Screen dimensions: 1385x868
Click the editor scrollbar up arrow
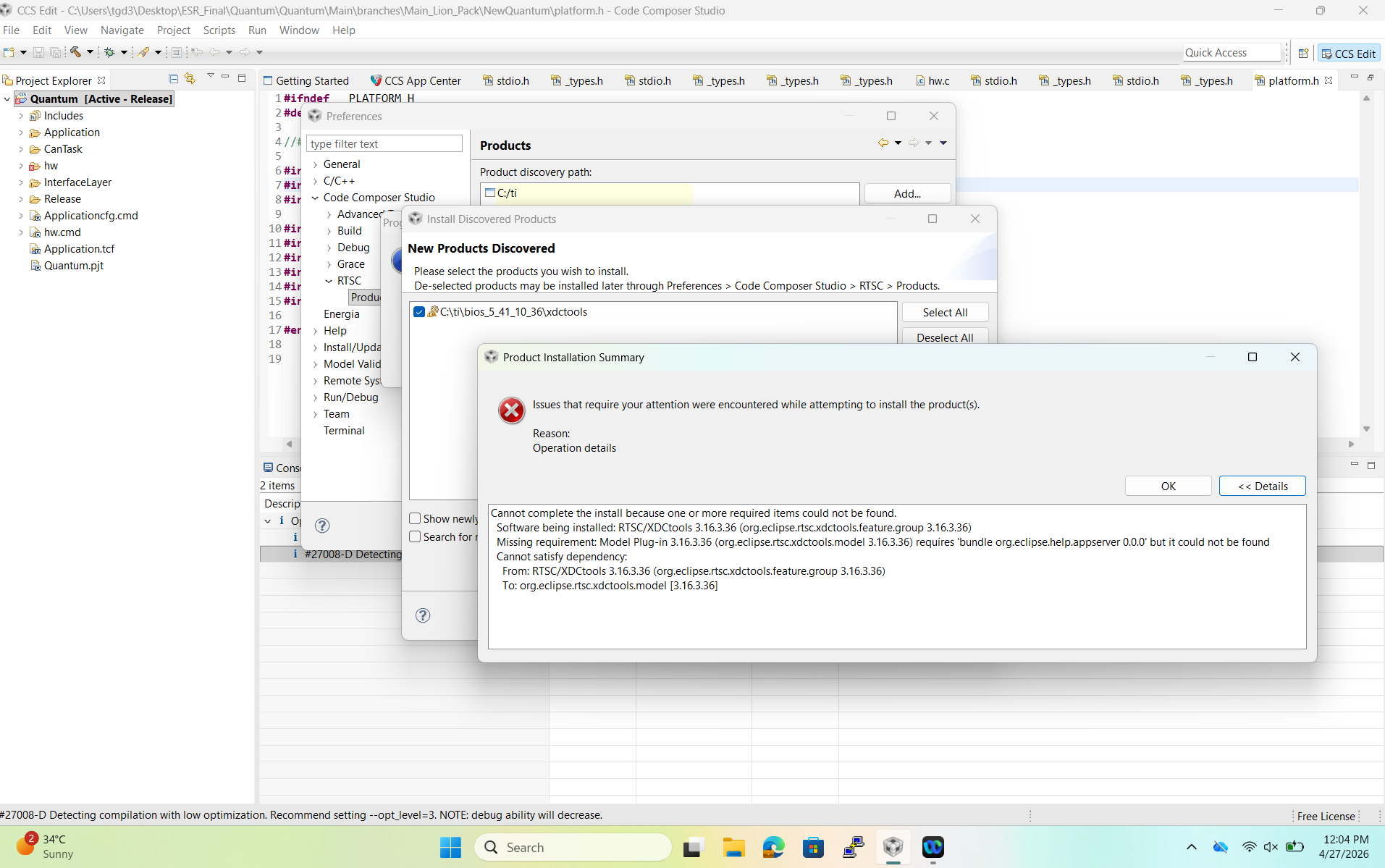coord(1366,98)
